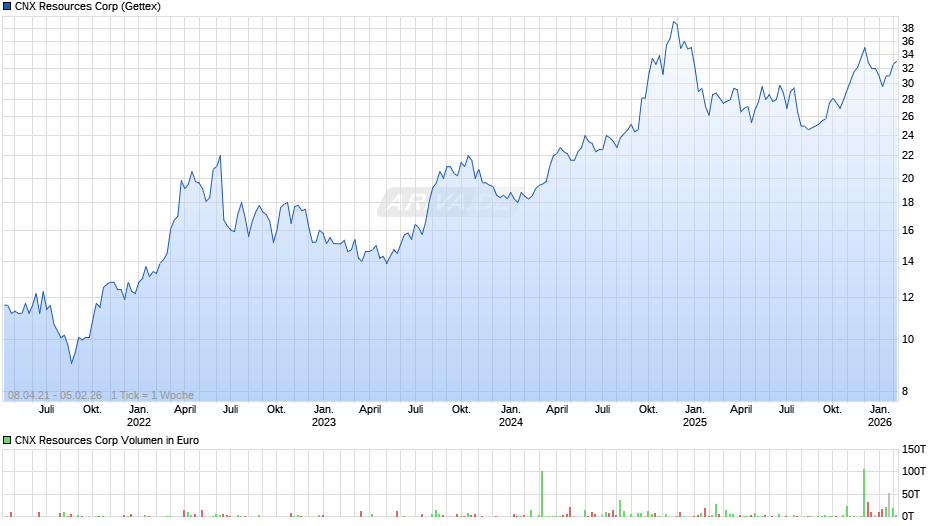Click the 'Jan. 2026' time axis label

point(880,416)
